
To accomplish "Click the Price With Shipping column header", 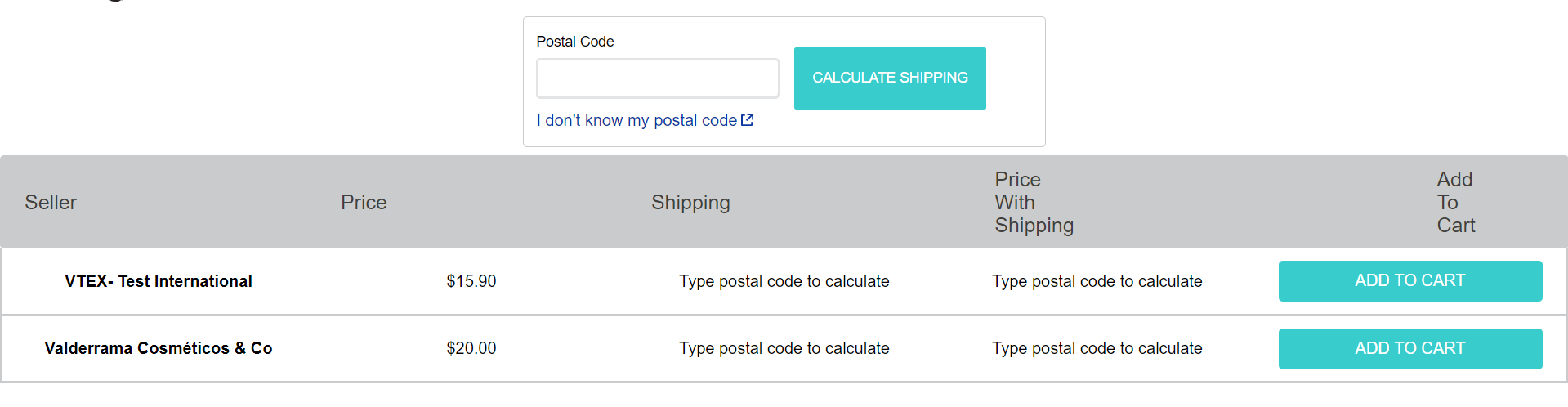I will point(1034,203).
